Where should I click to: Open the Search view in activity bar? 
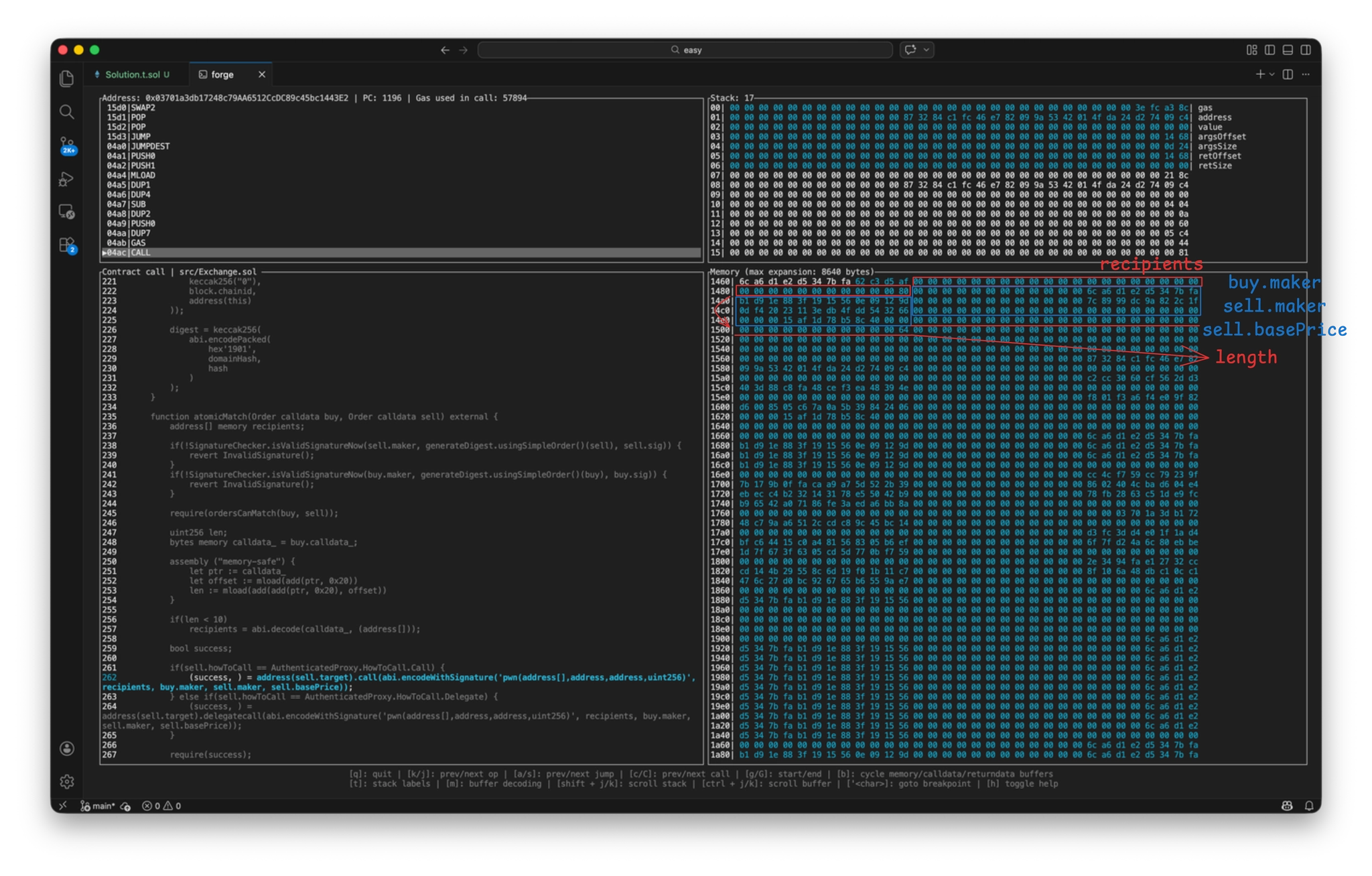coord(66,112)
